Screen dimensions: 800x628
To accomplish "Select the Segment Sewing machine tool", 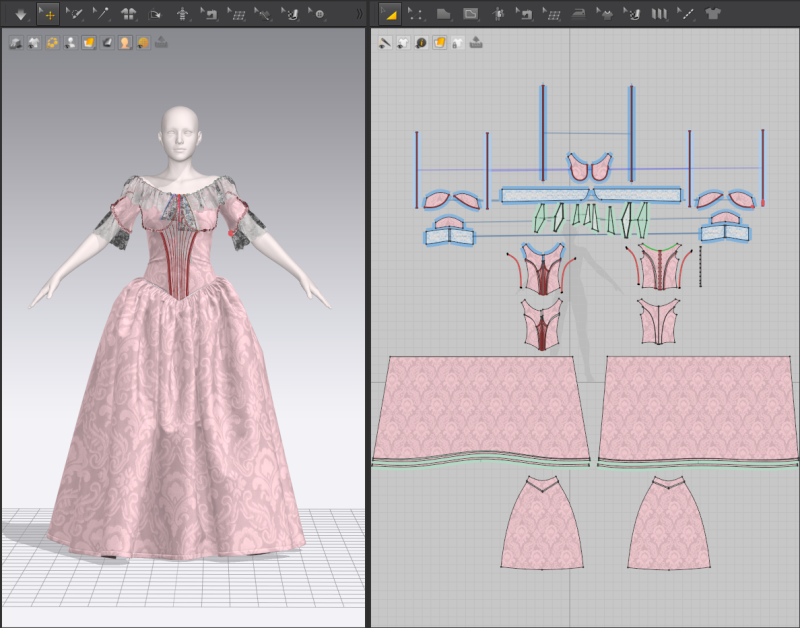I will (527, 14).
